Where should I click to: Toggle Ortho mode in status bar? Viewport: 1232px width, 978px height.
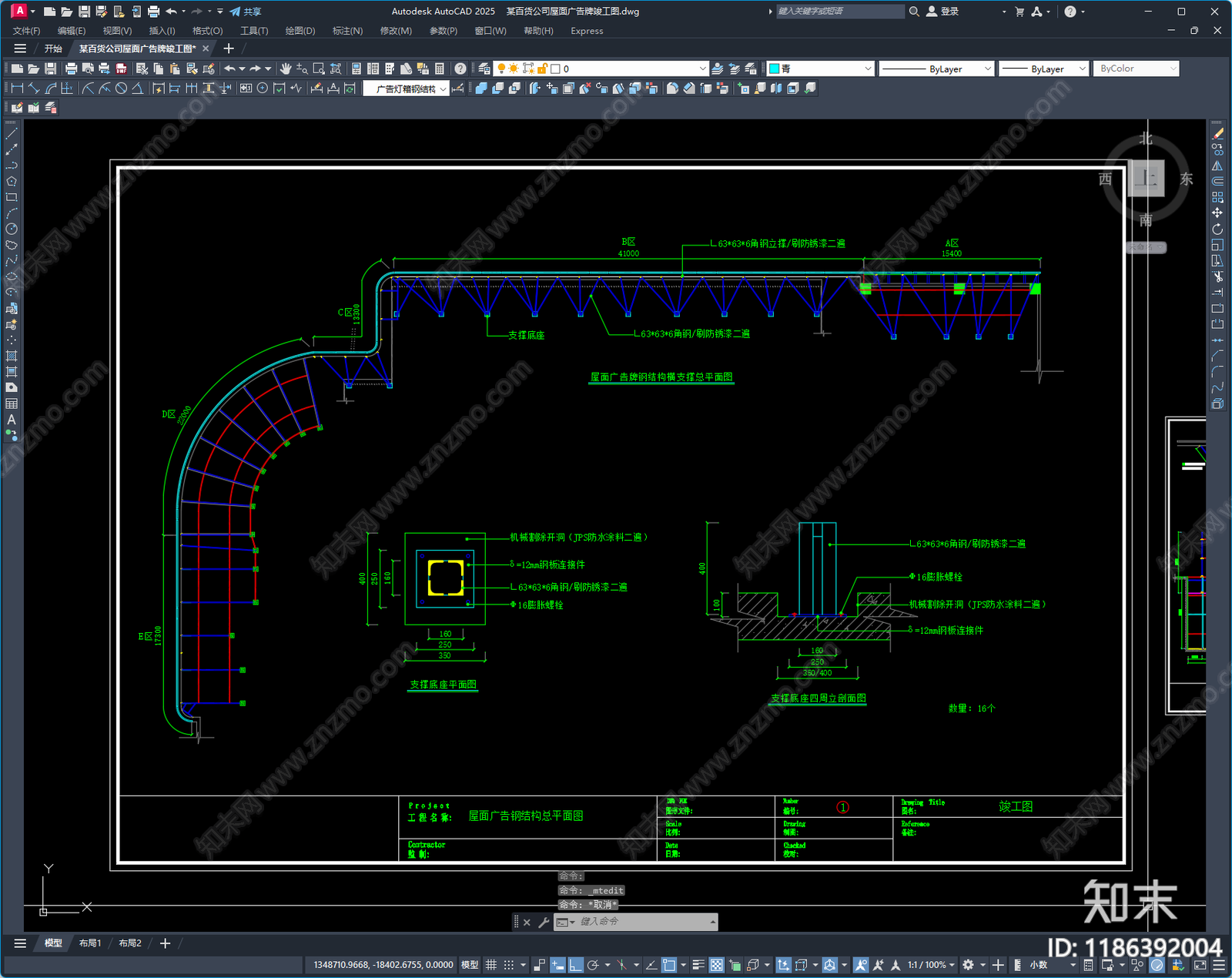coord(575,965)
